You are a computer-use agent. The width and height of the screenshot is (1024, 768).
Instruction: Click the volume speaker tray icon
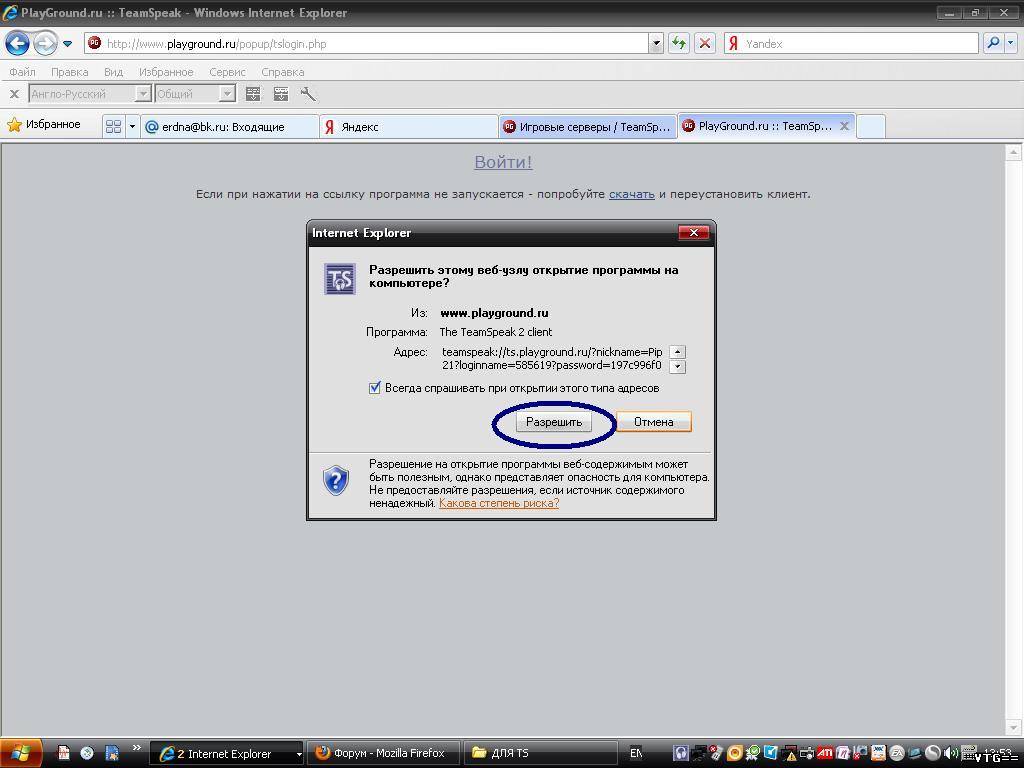coord(951,754)
